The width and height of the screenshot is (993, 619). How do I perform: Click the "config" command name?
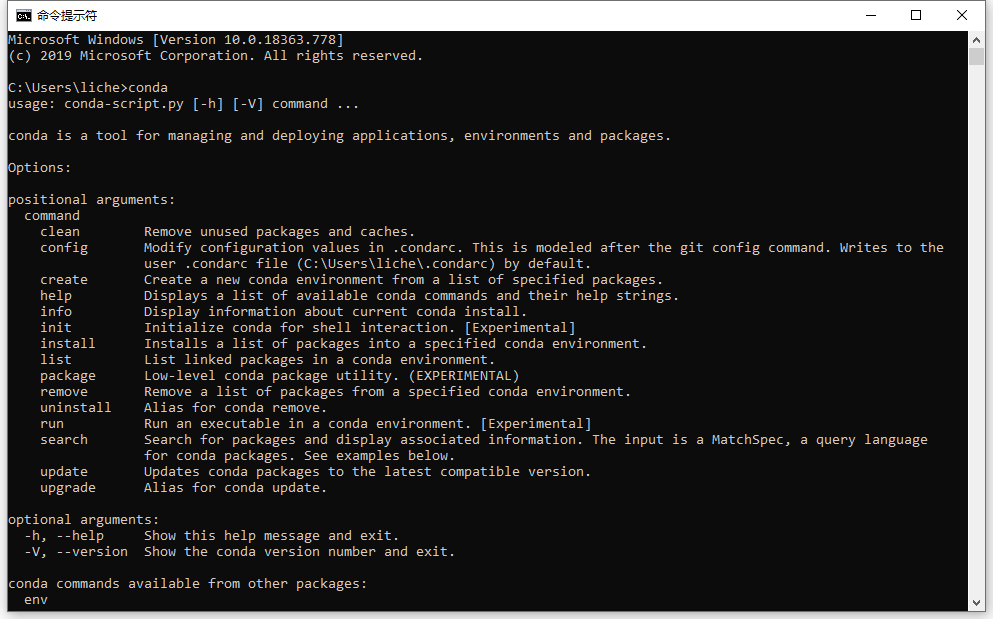point(64,248)
